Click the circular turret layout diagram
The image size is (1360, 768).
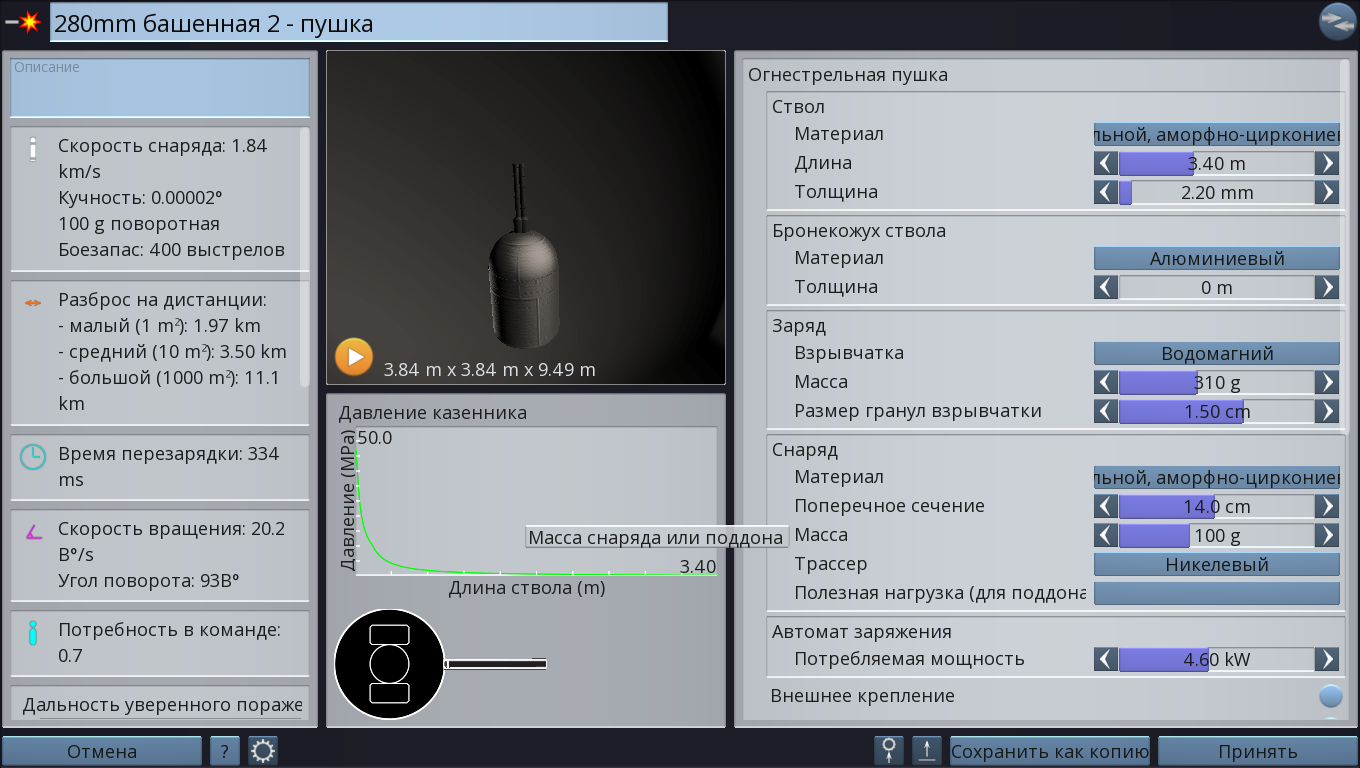[389, 664]
